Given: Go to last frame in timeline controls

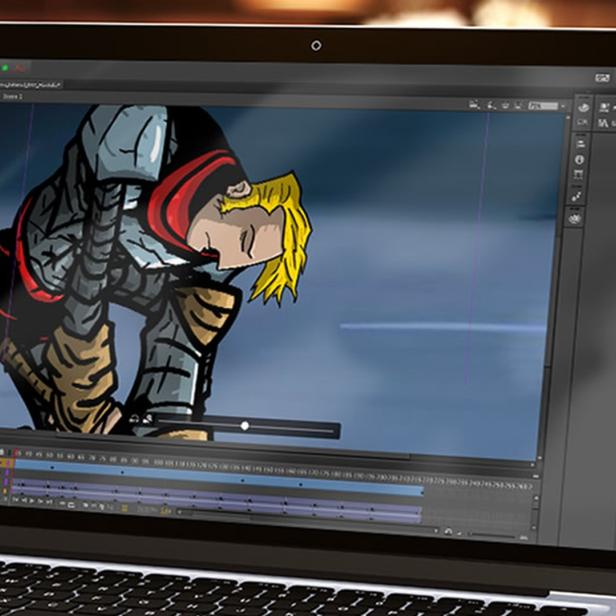Looking at the screenshot, I should (x=49, y=502).
